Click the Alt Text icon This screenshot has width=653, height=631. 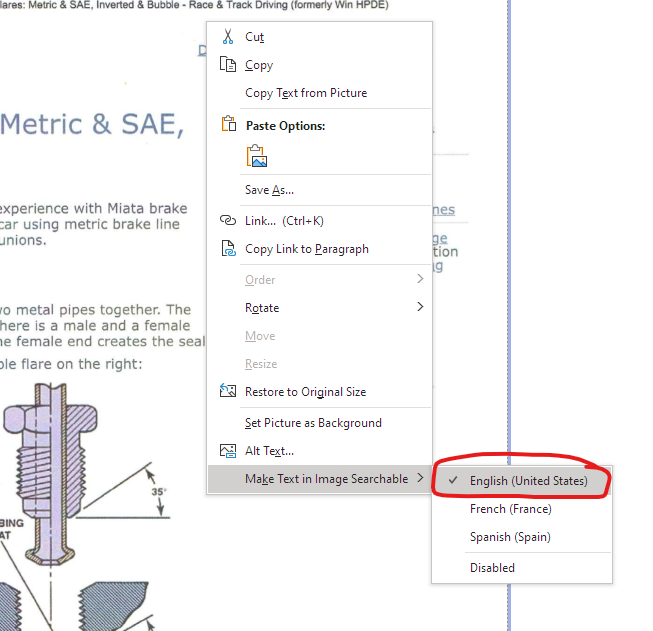226,451
